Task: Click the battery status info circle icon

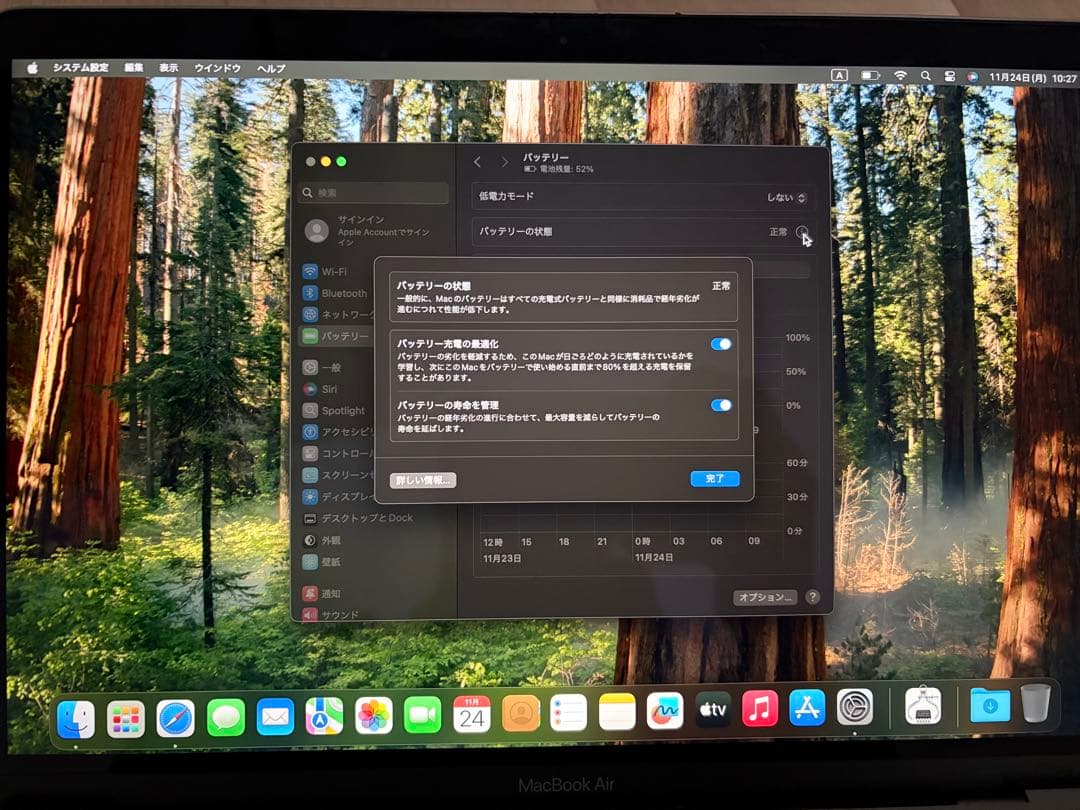Action: click(803, 232)
